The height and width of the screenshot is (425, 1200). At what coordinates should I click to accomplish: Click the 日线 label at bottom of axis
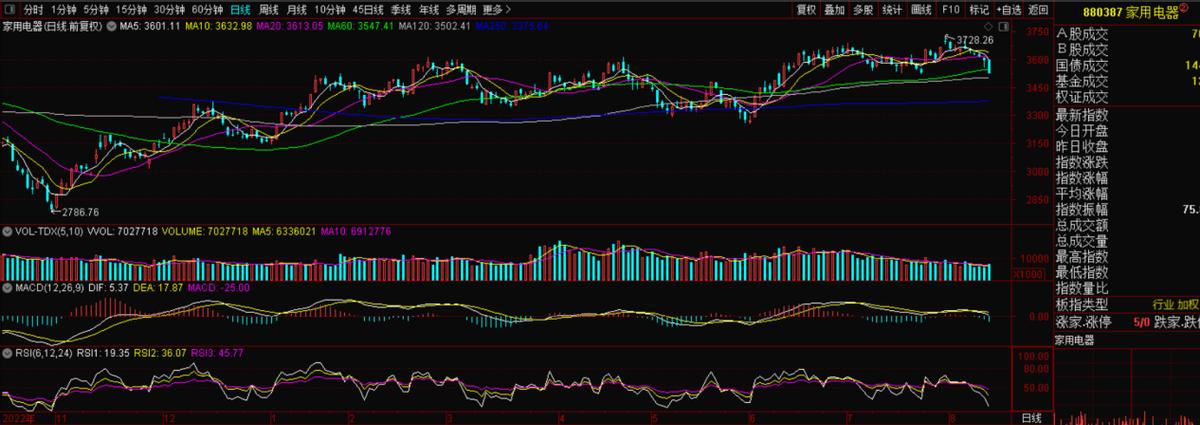(x=1032, y=416)
